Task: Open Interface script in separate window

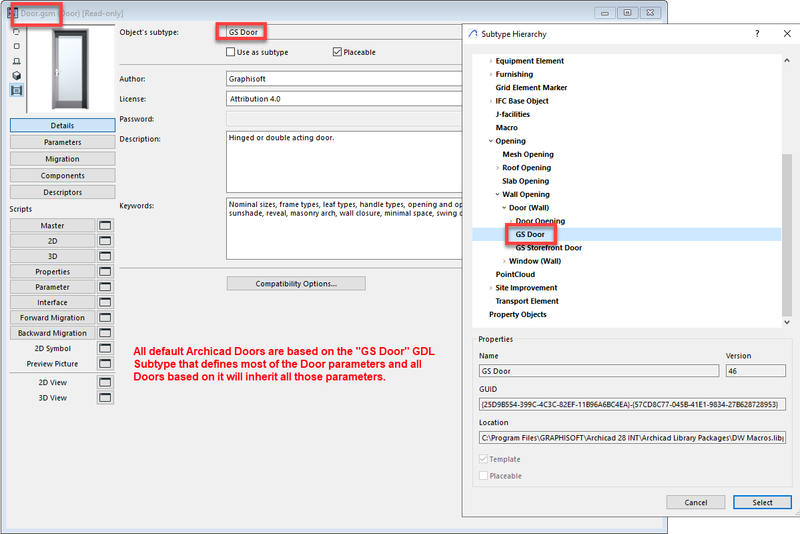Action: coord(105,302)
